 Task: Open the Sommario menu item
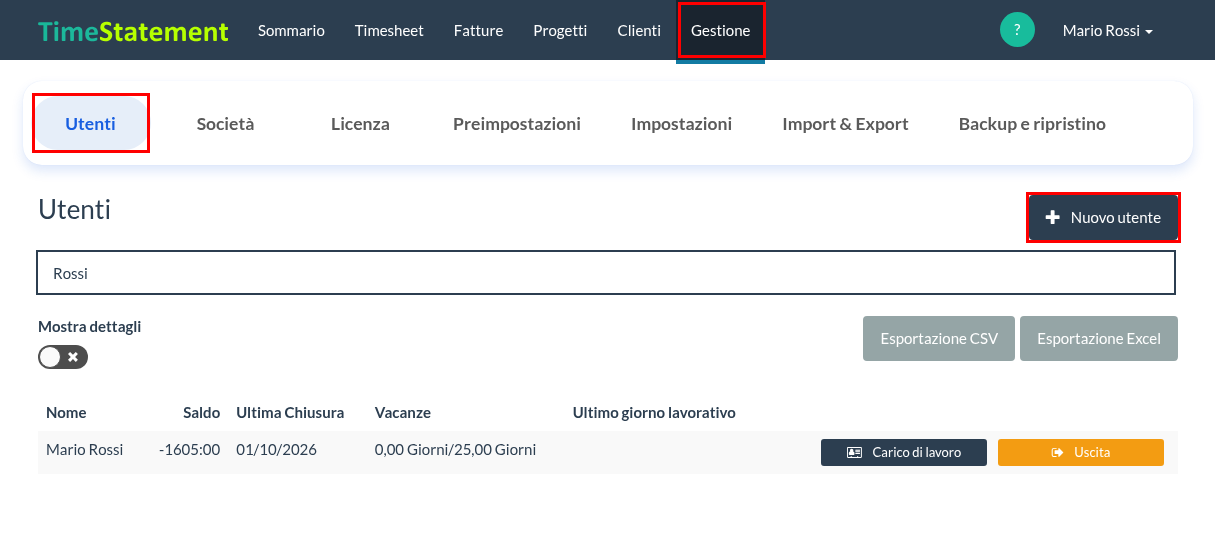291,31
